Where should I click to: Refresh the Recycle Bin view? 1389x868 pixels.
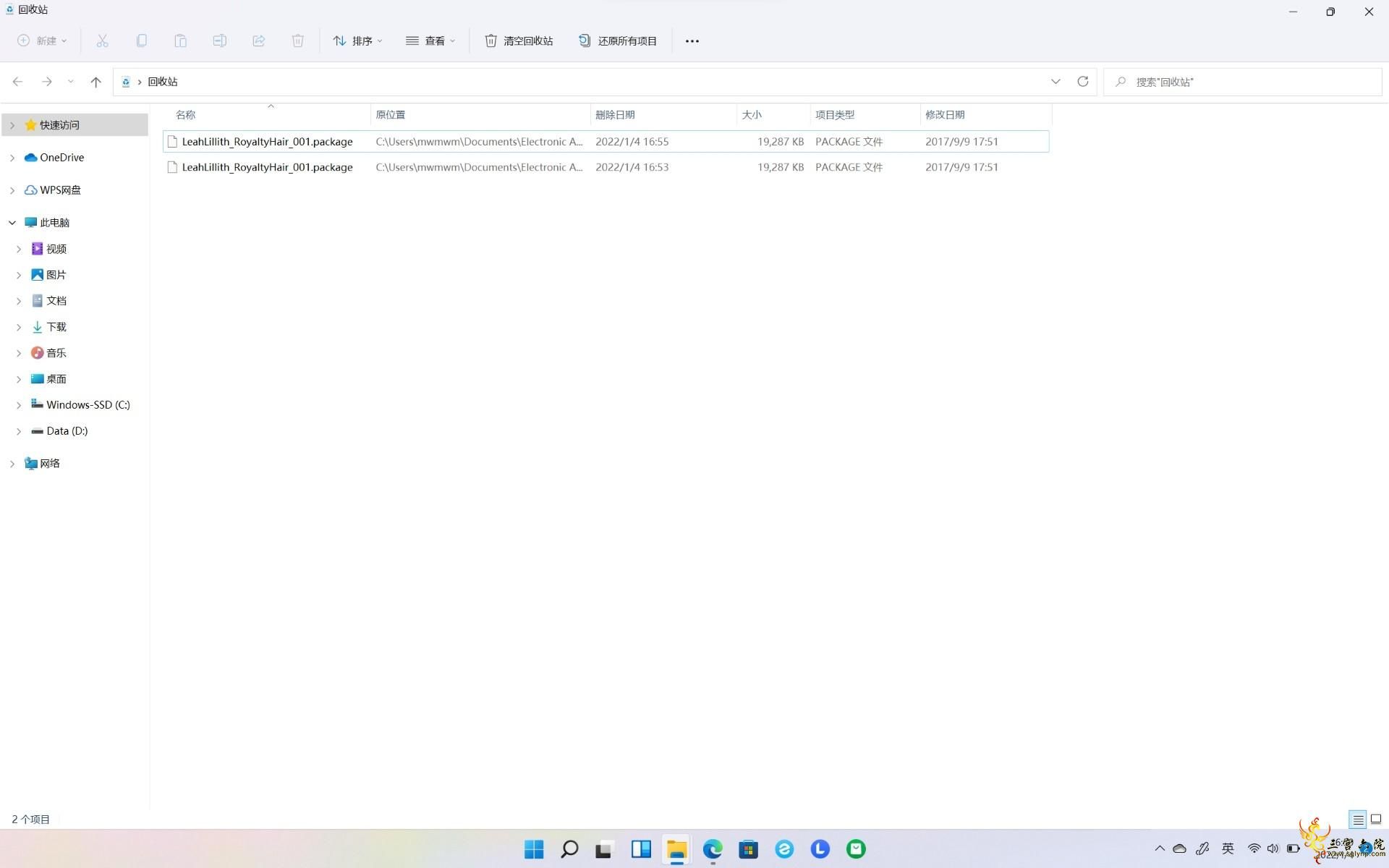[x=1082, y=82]
